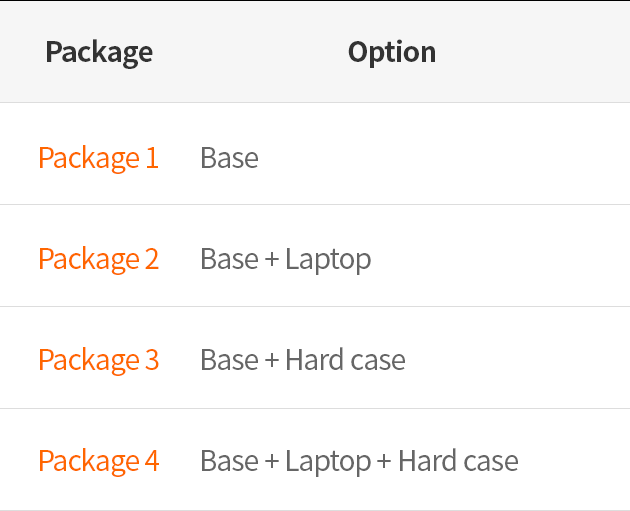630x511 pixels.
Task: Click Hard case in Package 3 row
Action: [346, 360]
